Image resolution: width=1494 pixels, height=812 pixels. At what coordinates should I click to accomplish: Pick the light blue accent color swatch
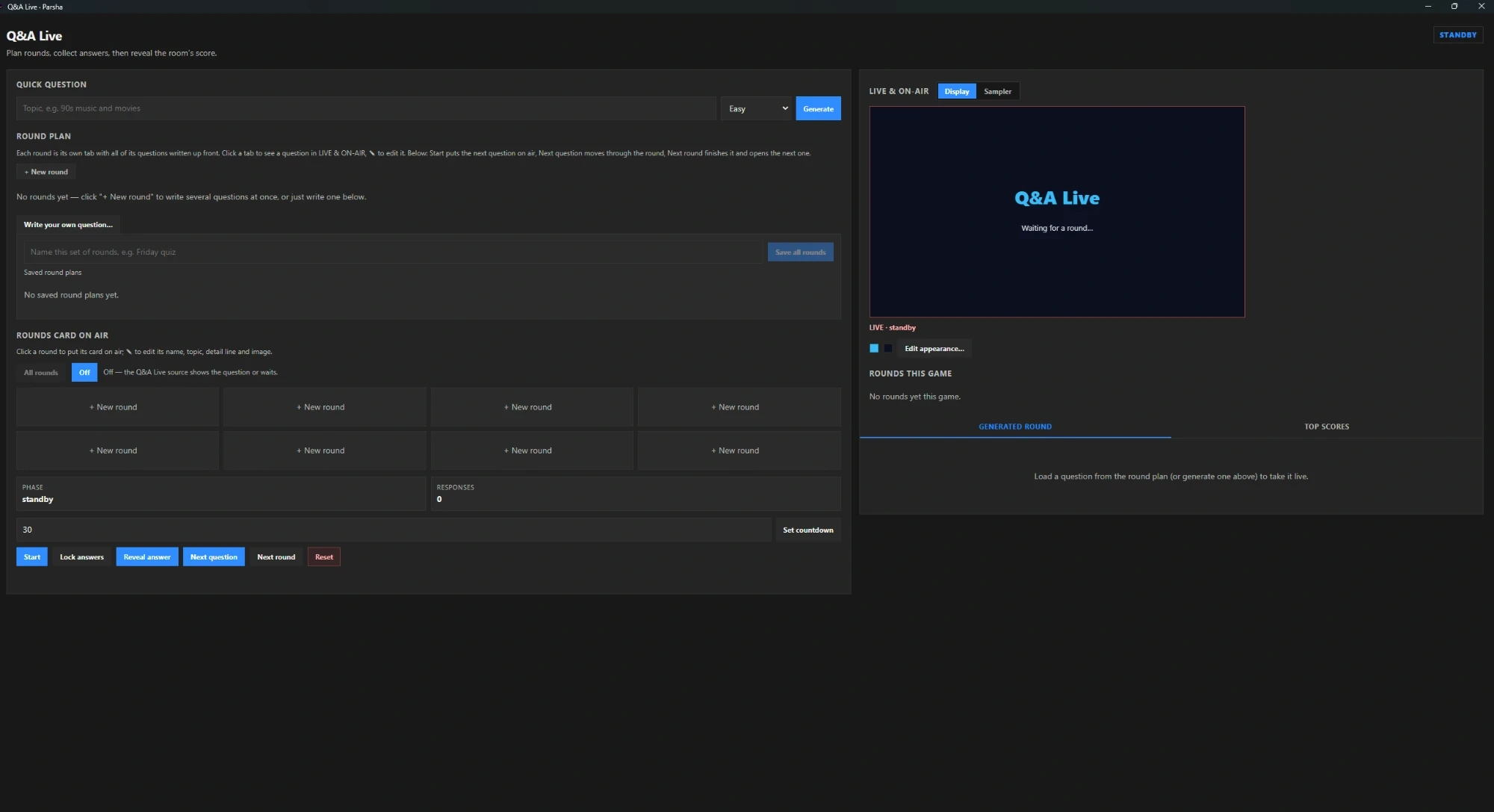(x=874, y=348)
